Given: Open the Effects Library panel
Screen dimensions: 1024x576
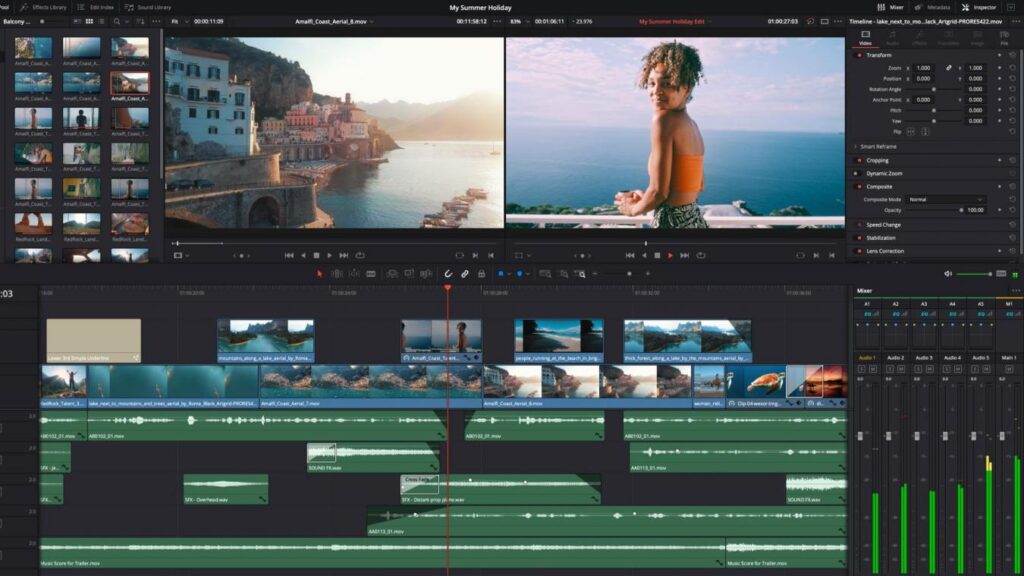Looking at the screenshot, I should pyautogui.click(x=44, y=7).
